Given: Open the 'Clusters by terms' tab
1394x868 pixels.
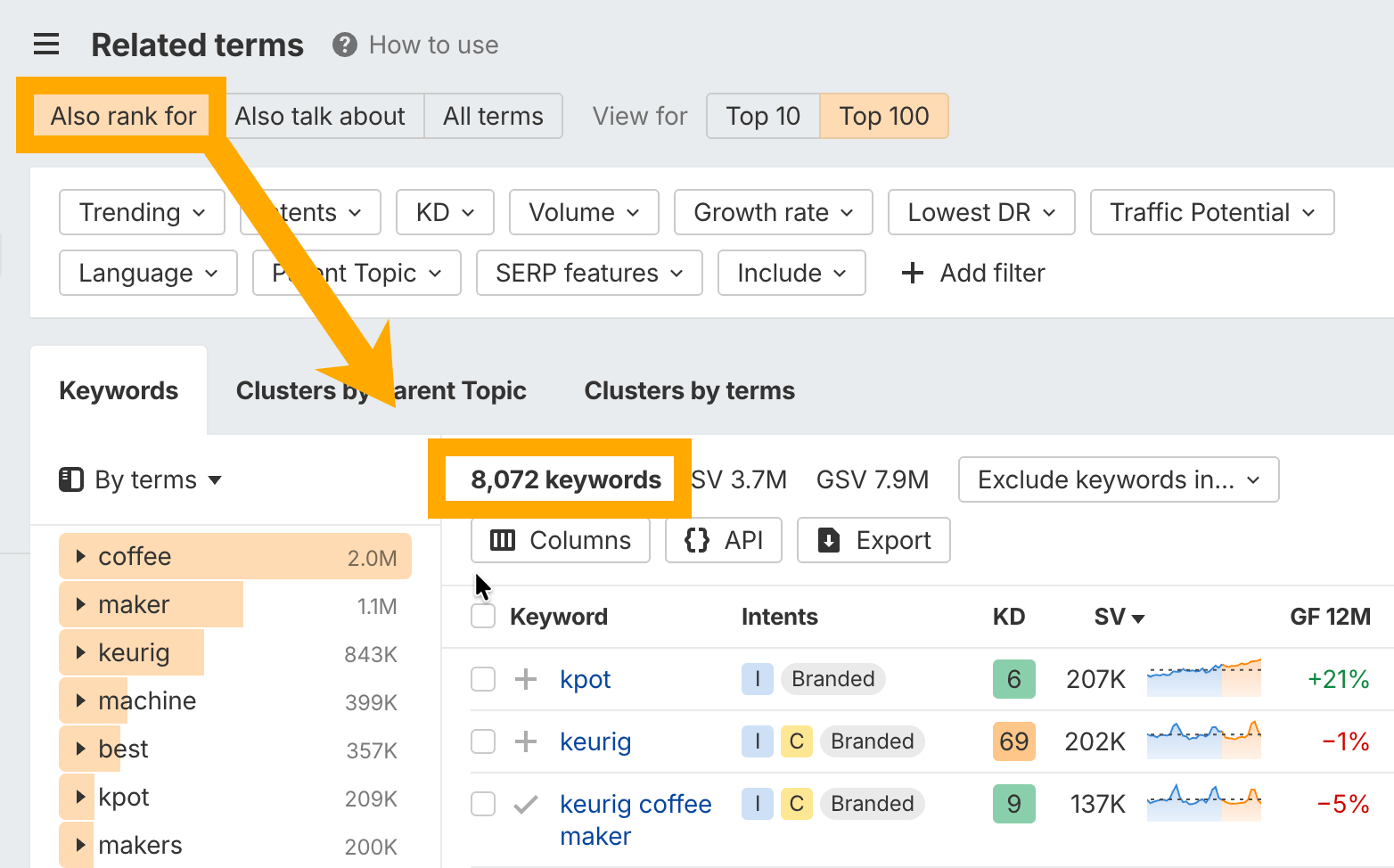Looking at the screenshot, I should [688, 390].
